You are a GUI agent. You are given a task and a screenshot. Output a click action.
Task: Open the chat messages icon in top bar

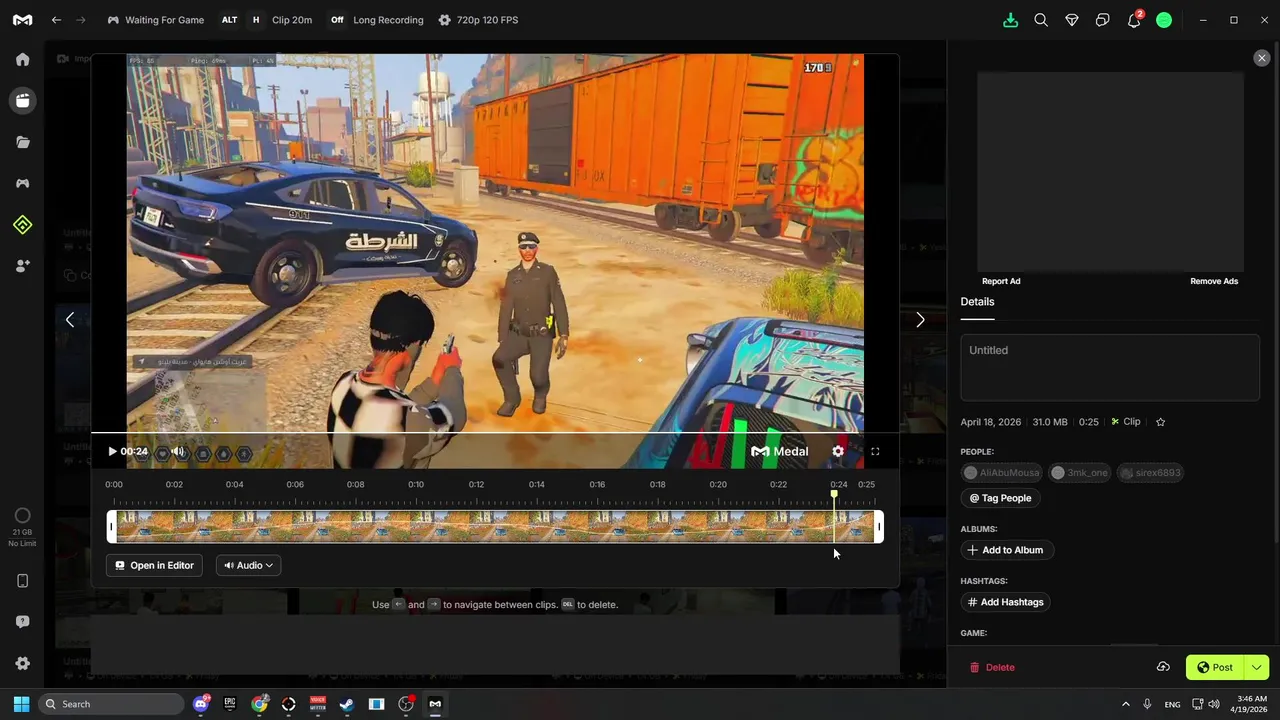click(x=1102, y=20)
